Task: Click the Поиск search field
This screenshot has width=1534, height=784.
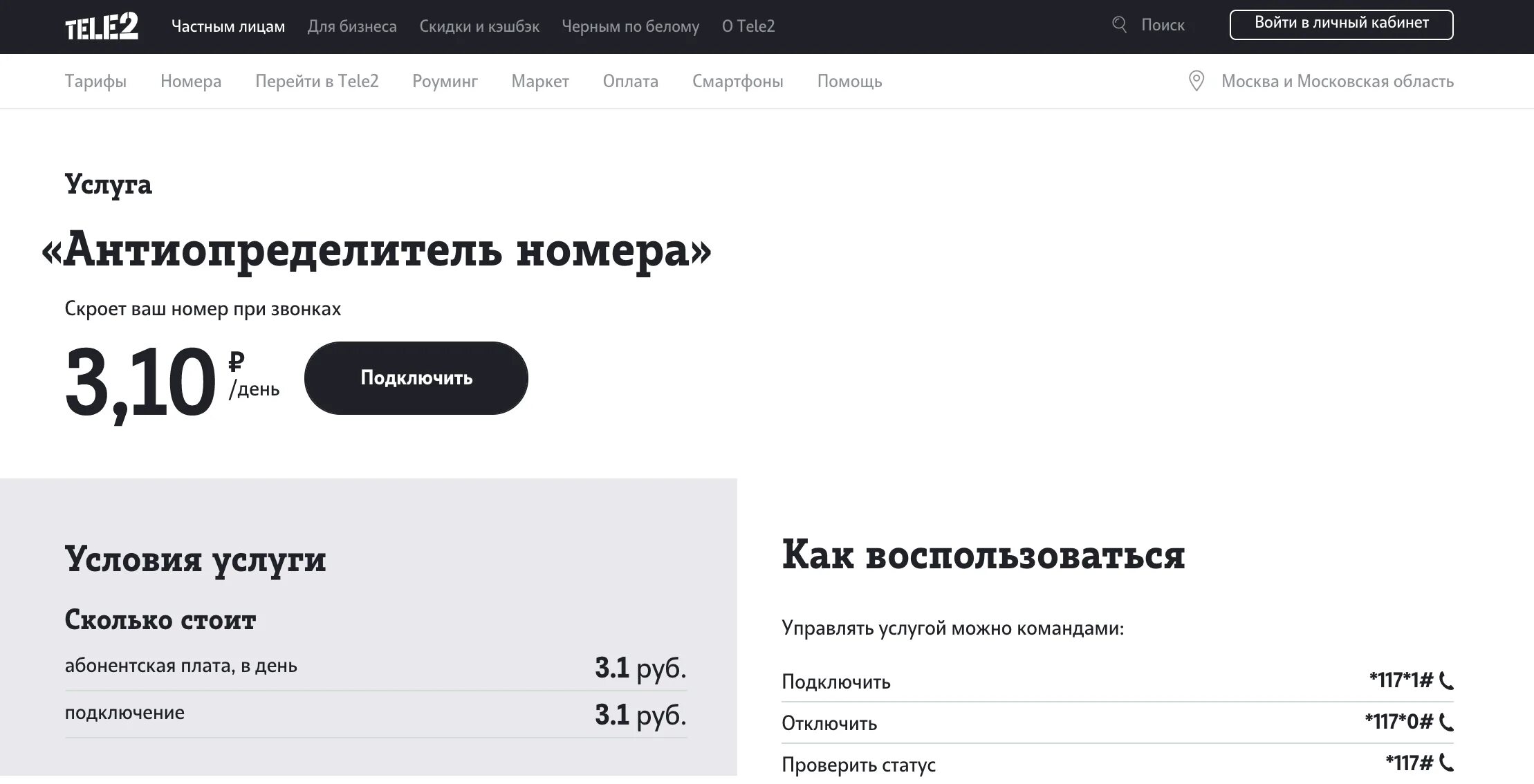Action: (x=1163, y=26)
